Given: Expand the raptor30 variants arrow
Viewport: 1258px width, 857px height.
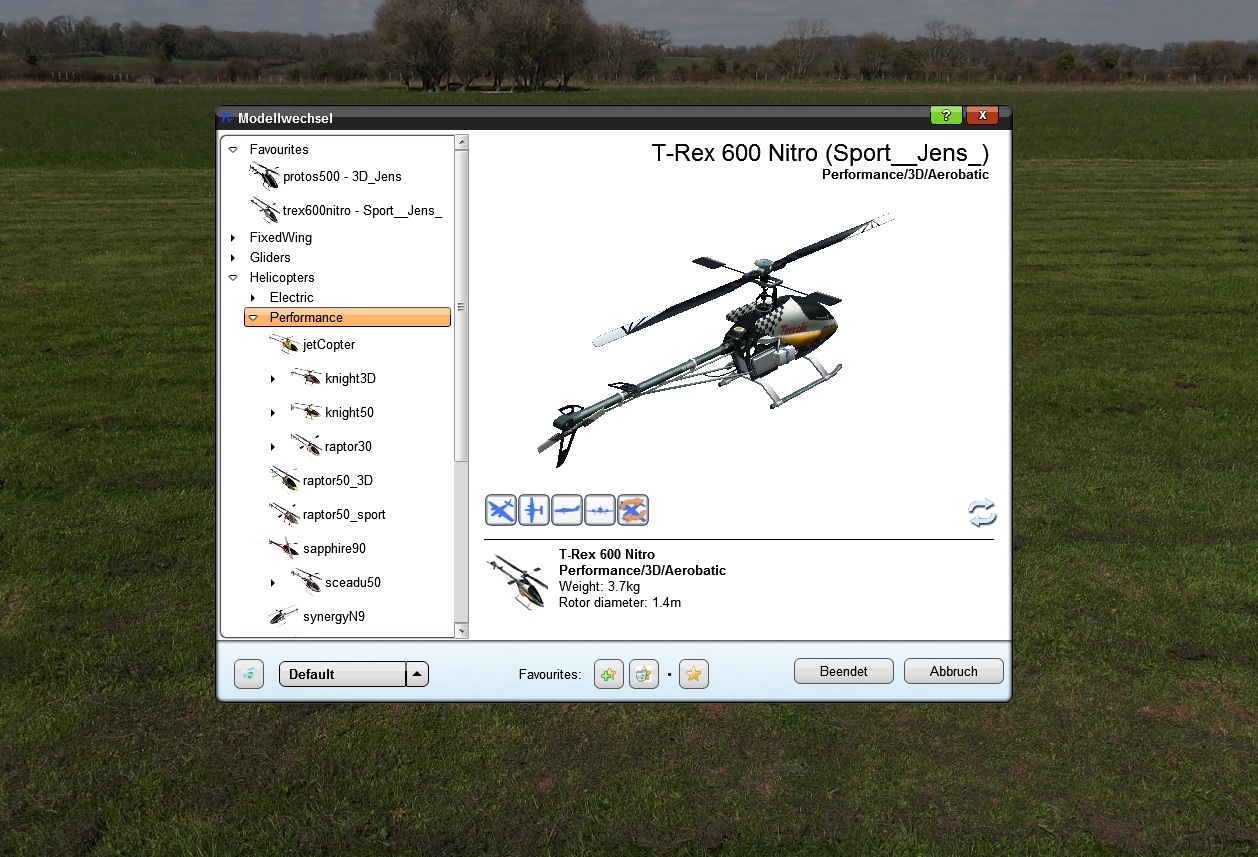Looking at the screenshot, I should 273,447.
